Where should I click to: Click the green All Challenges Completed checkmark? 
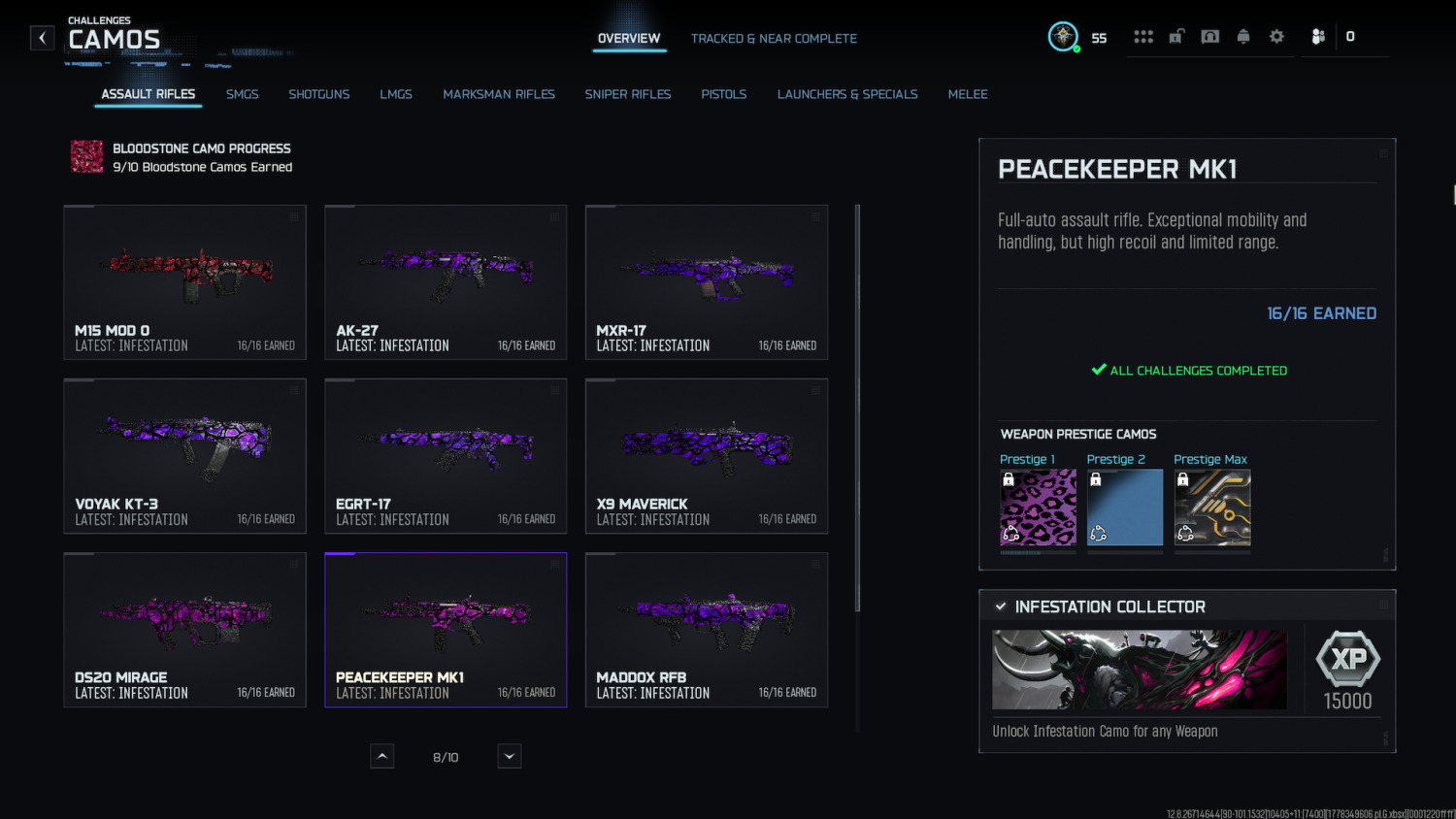click(x=1099, y=370)
